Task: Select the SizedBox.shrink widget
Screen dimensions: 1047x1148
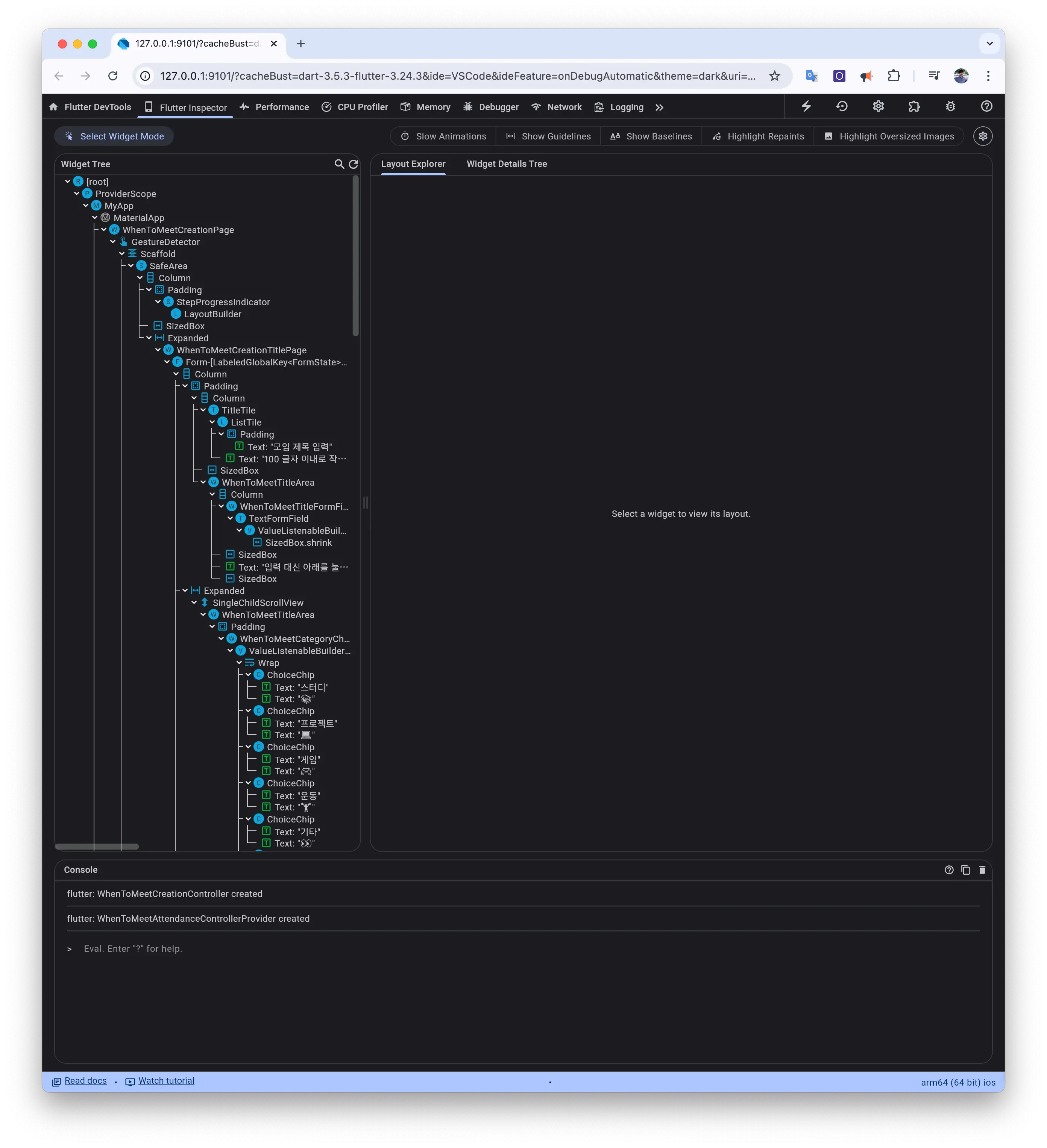Action: tap(299, 543)
